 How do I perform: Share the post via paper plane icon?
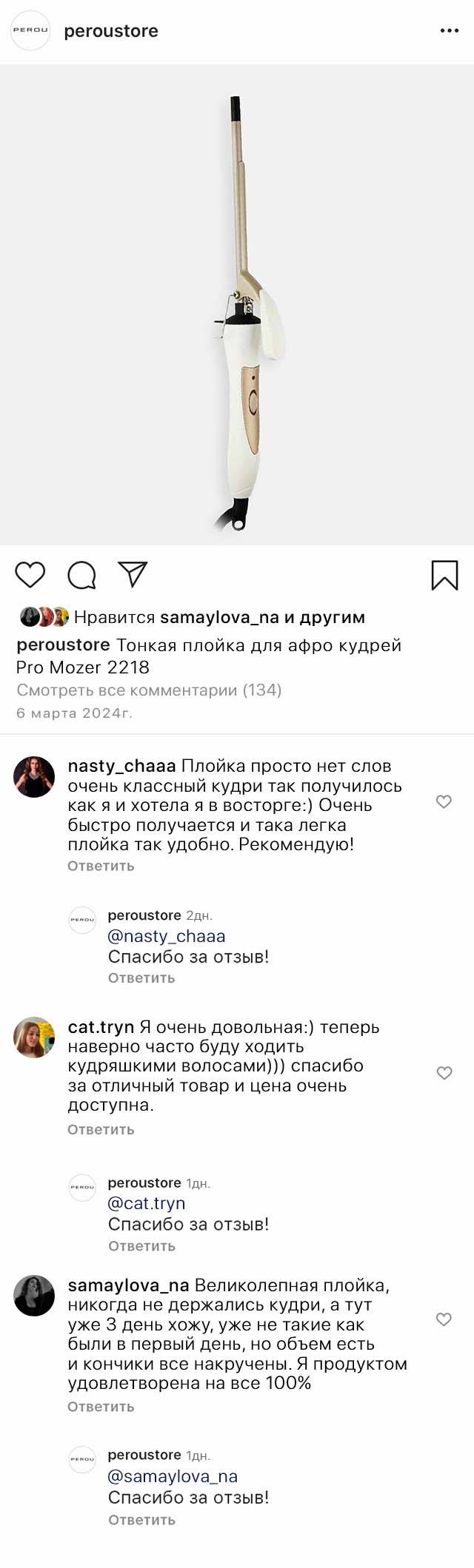tap(133, 574)
